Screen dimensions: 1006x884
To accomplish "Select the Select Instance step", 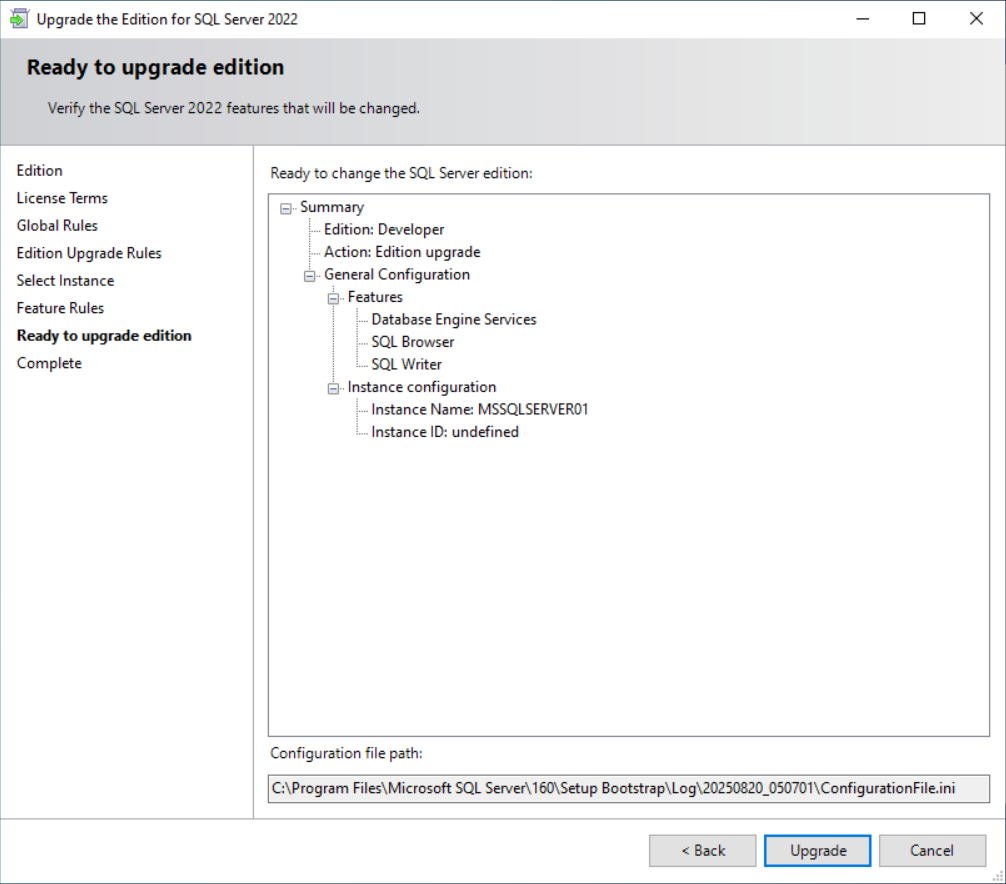I will point(65,281).
